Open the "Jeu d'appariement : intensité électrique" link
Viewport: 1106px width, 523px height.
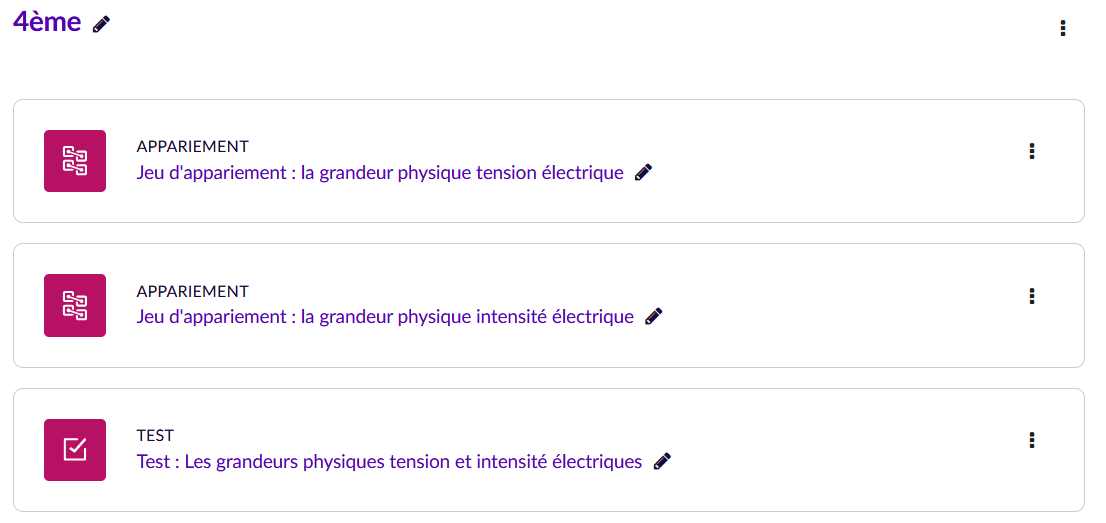click(x=385, y=317)
